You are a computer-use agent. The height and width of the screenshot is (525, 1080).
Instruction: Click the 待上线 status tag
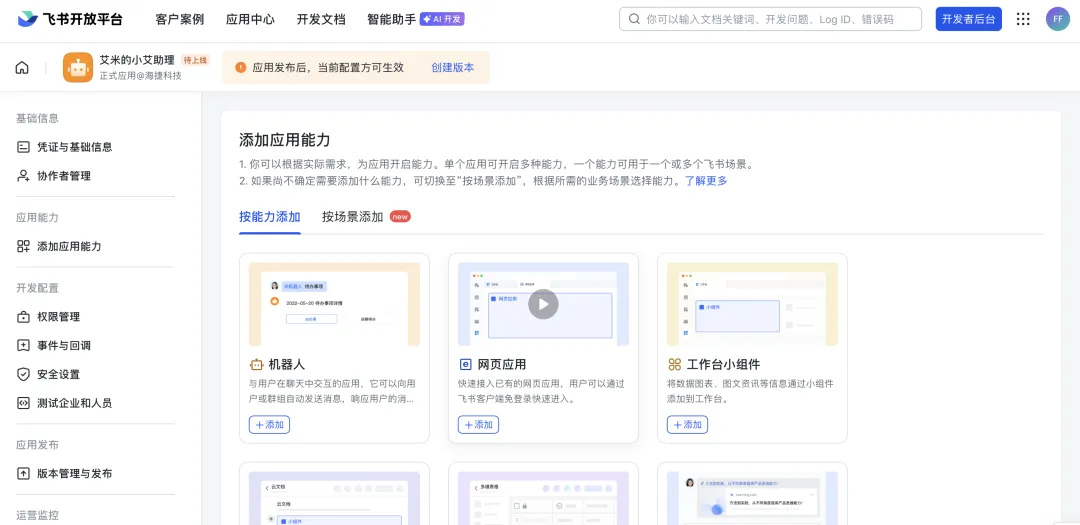195,60
